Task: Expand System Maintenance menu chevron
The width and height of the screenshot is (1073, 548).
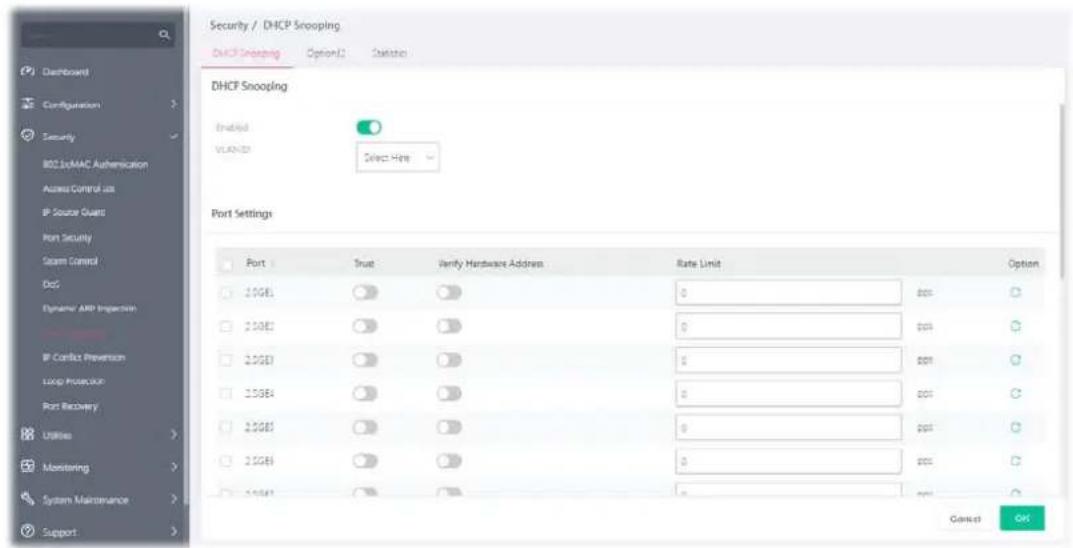Action: [174, 499]
